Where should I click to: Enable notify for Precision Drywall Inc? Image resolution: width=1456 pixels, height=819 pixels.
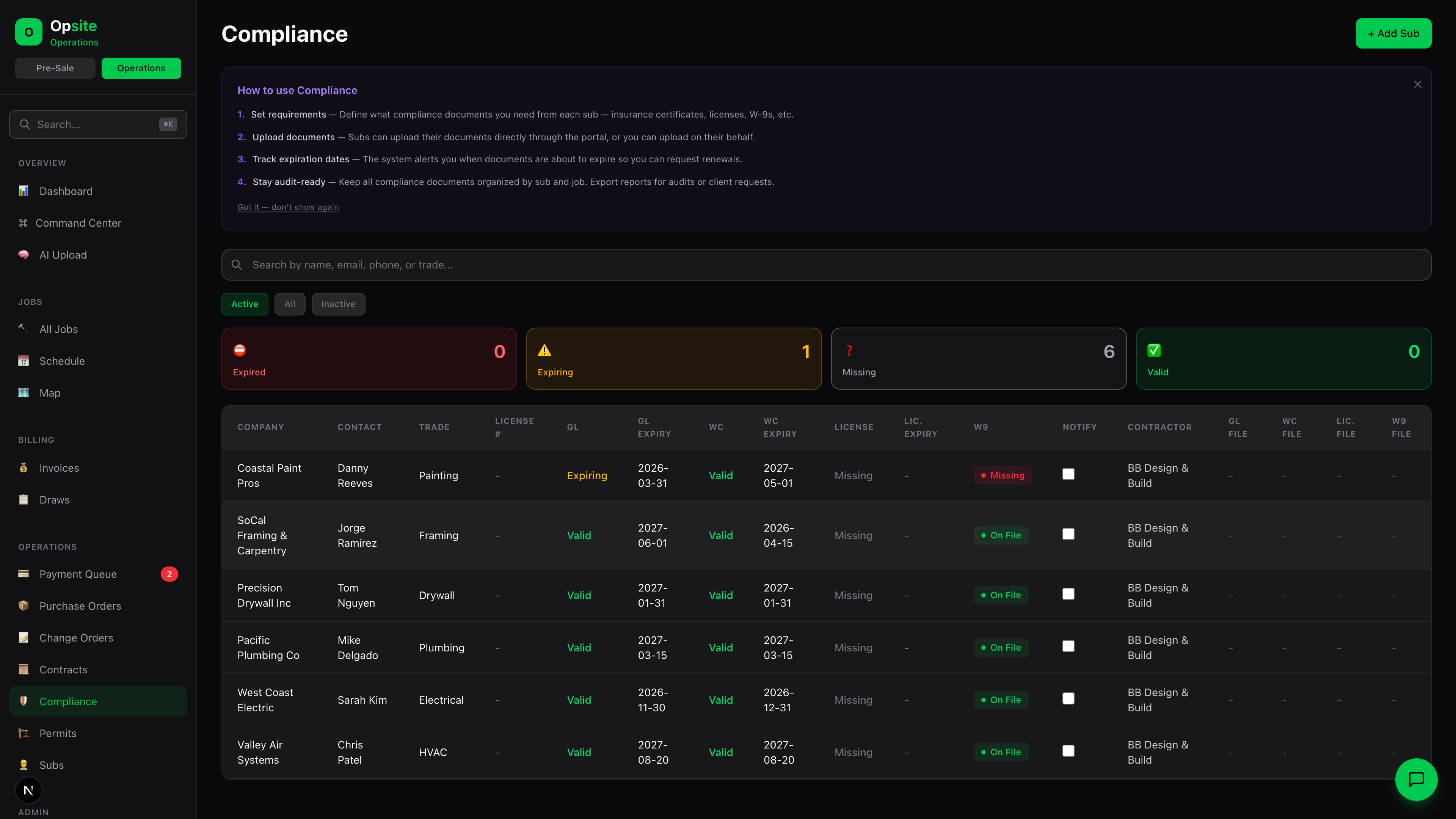click(1068, 594)
